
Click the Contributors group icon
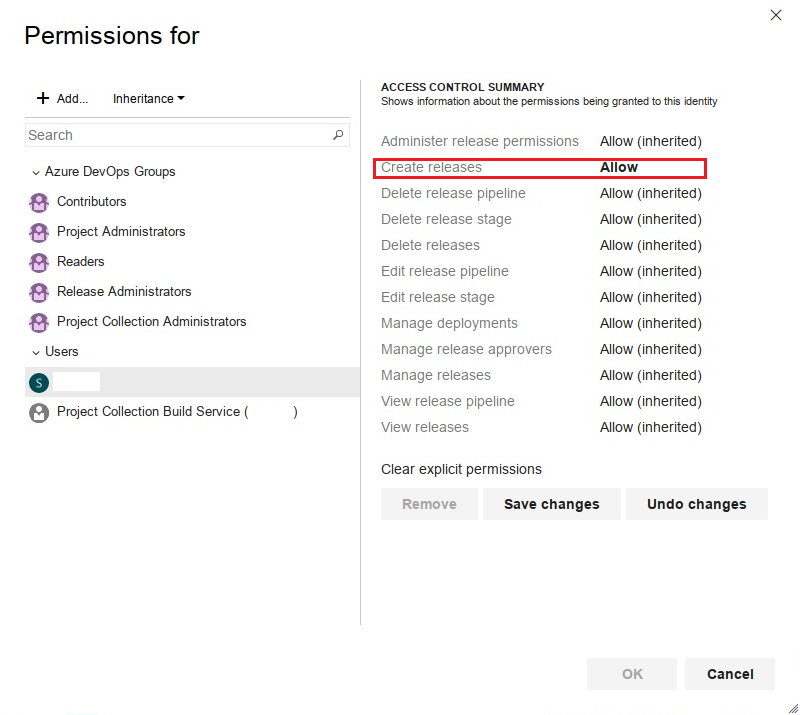point(39,202)
